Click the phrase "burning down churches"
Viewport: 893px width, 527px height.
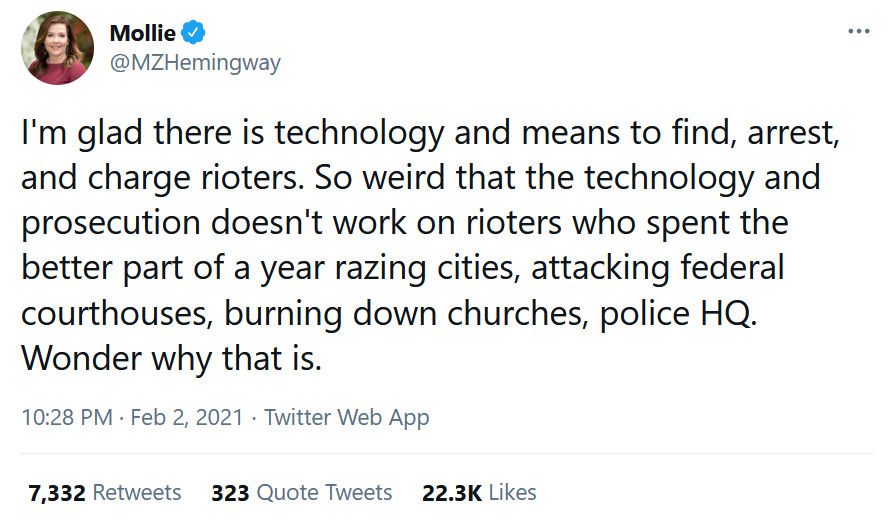click(407, 312)
